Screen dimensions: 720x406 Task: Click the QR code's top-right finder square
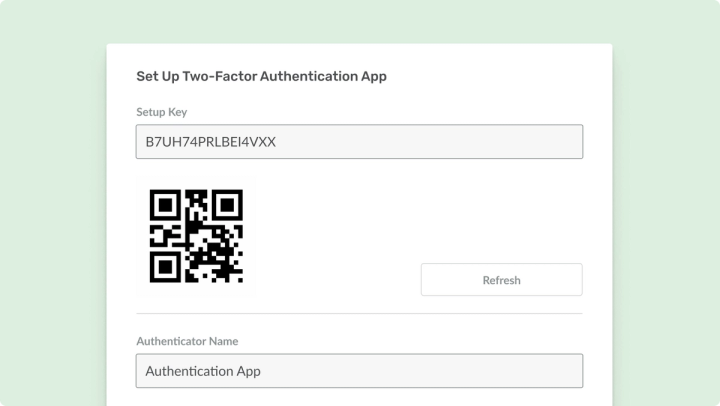point(228,204)
